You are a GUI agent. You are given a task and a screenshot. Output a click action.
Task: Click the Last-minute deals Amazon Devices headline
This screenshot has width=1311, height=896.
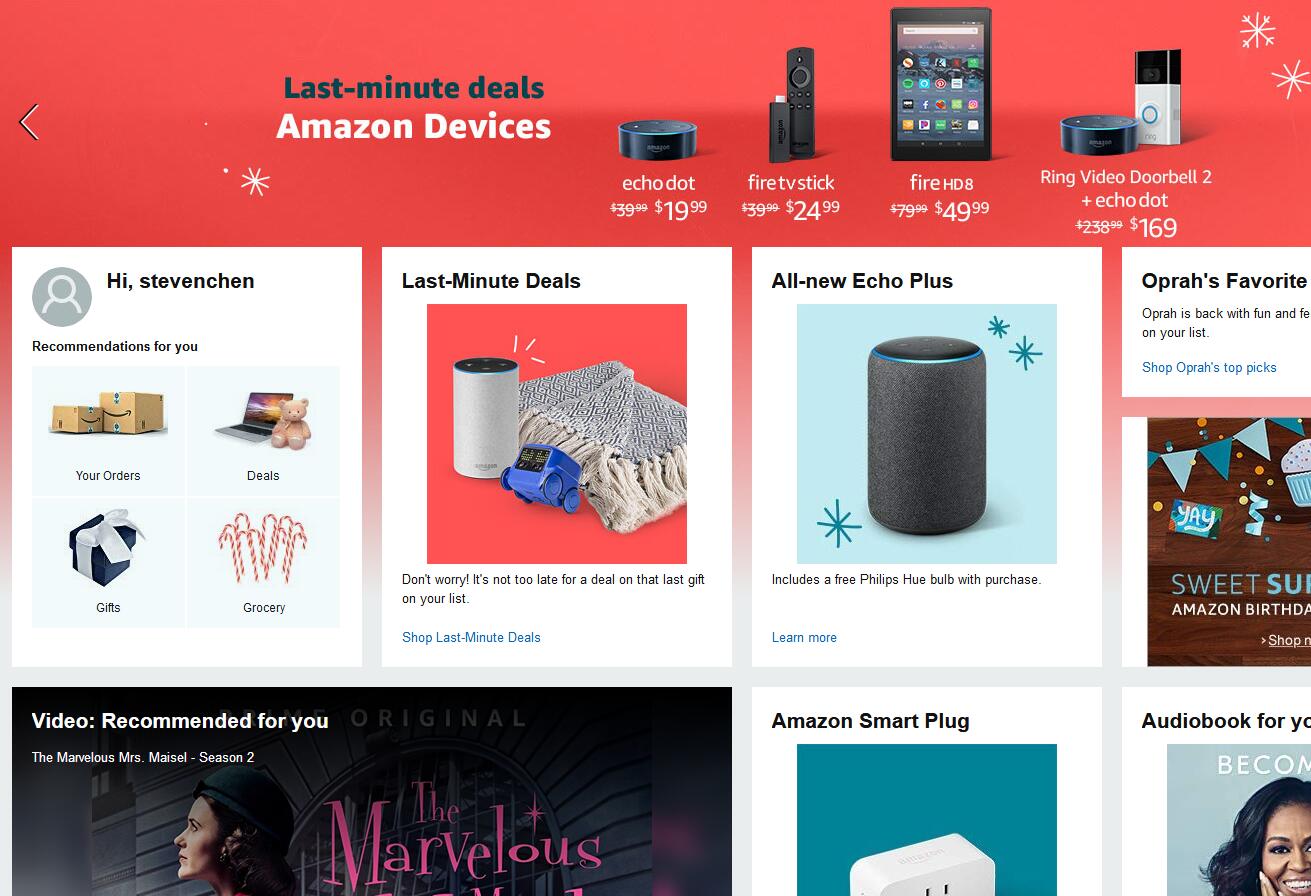[414, 108]
